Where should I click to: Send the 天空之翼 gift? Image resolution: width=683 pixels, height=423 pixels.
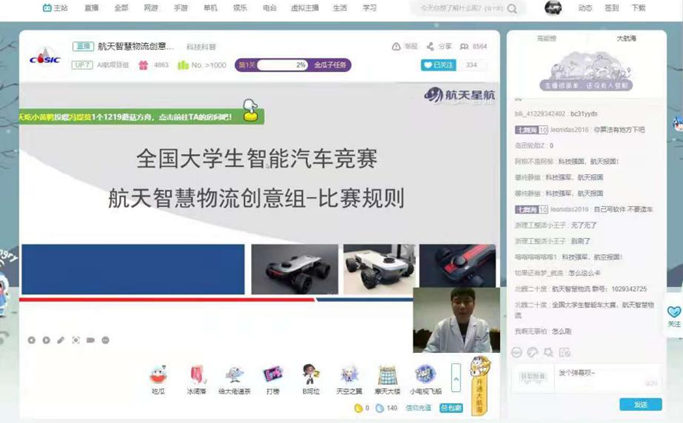[349, 379]
